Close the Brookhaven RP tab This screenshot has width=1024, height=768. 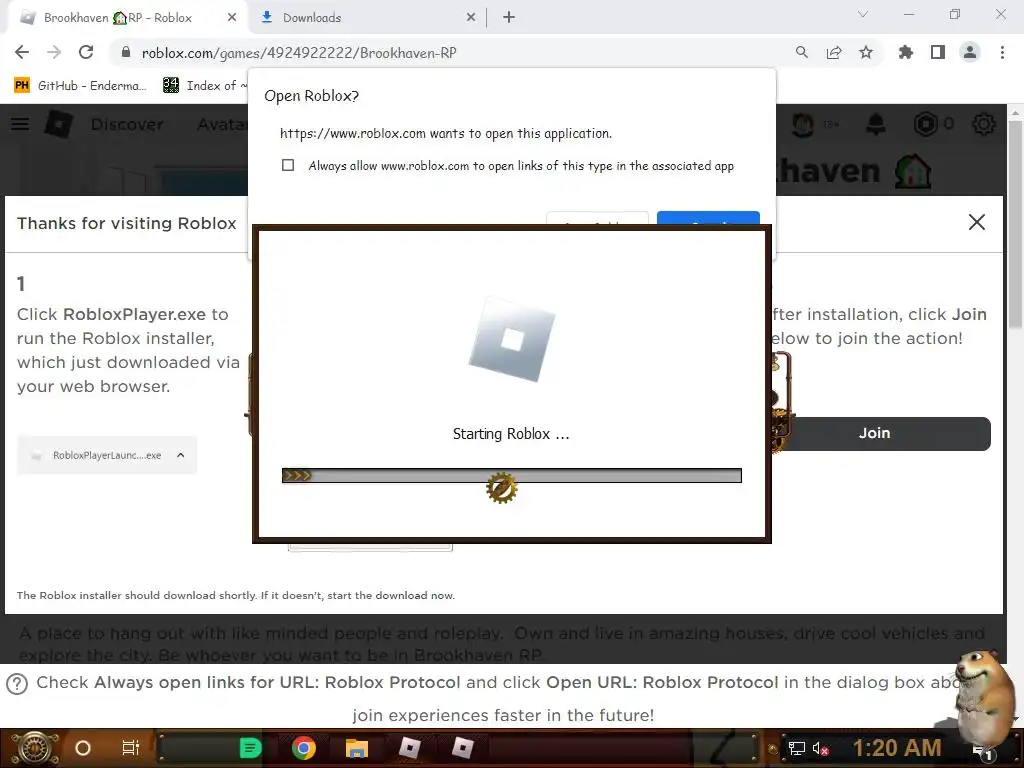coord(232,18)
